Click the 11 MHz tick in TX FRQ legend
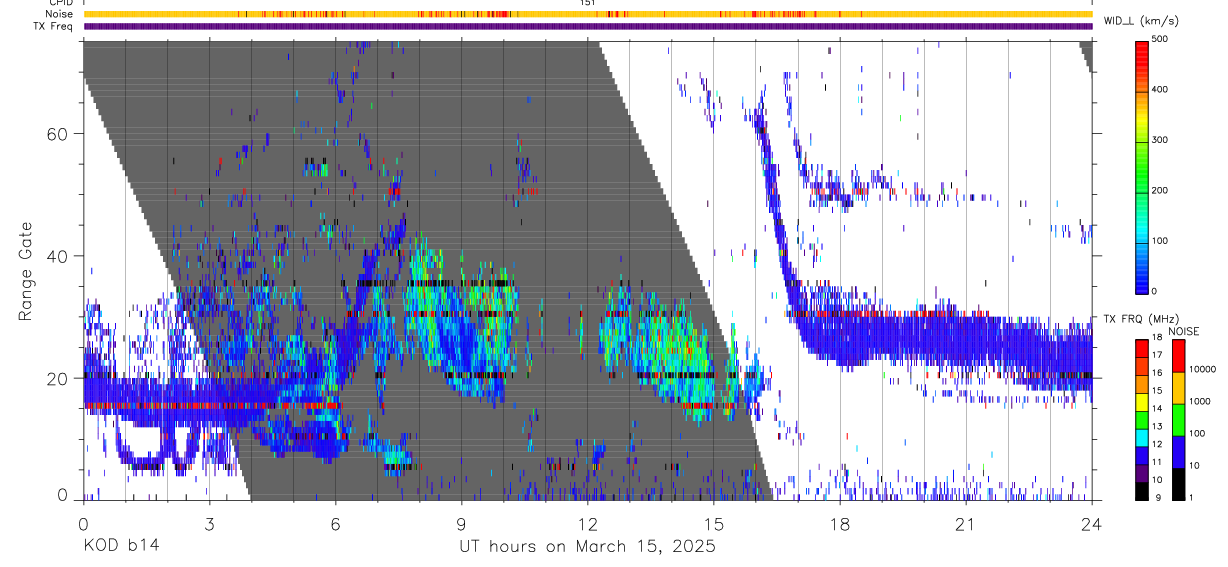 1157,462
